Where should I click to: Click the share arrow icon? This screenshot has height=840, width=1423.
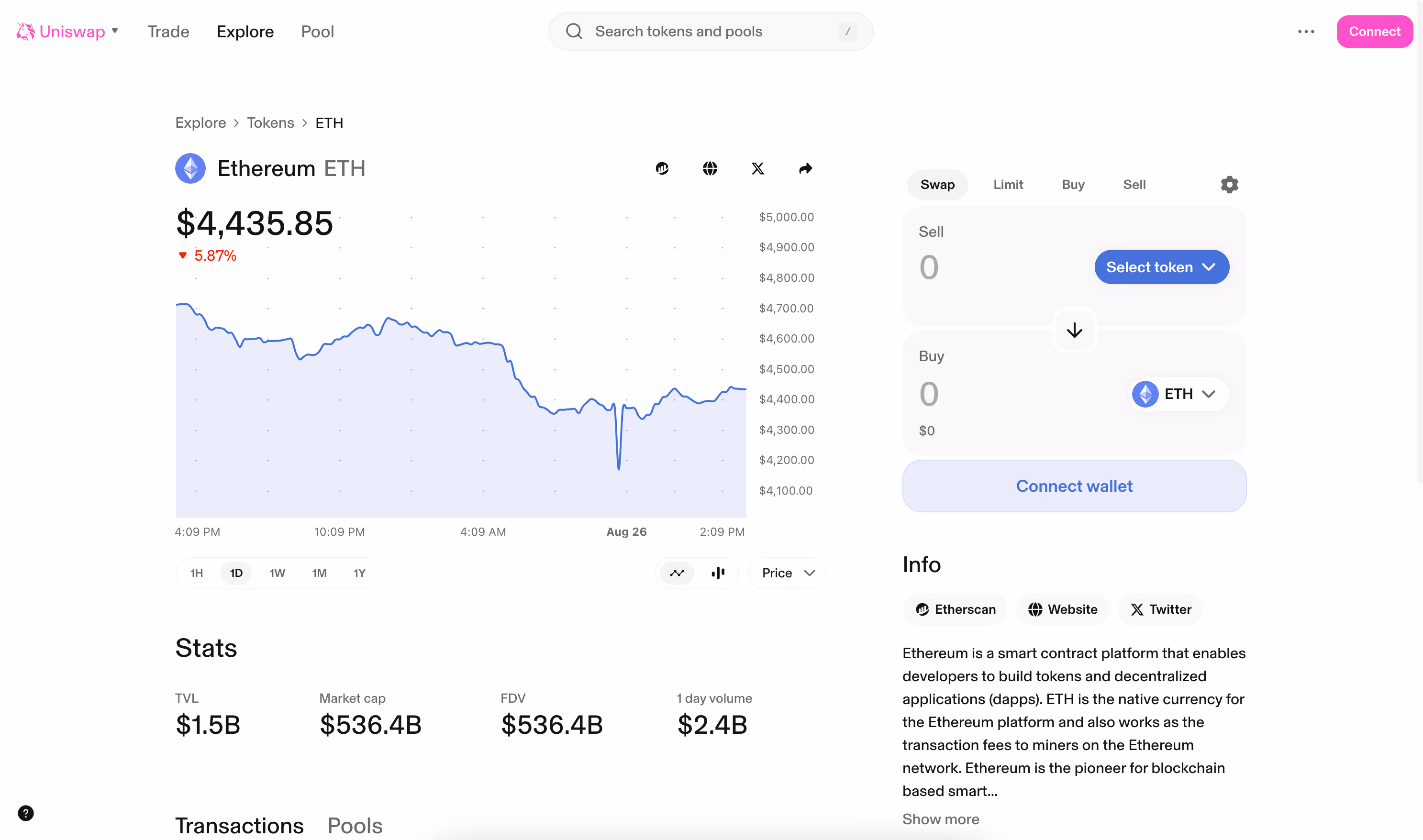point(805,169)
